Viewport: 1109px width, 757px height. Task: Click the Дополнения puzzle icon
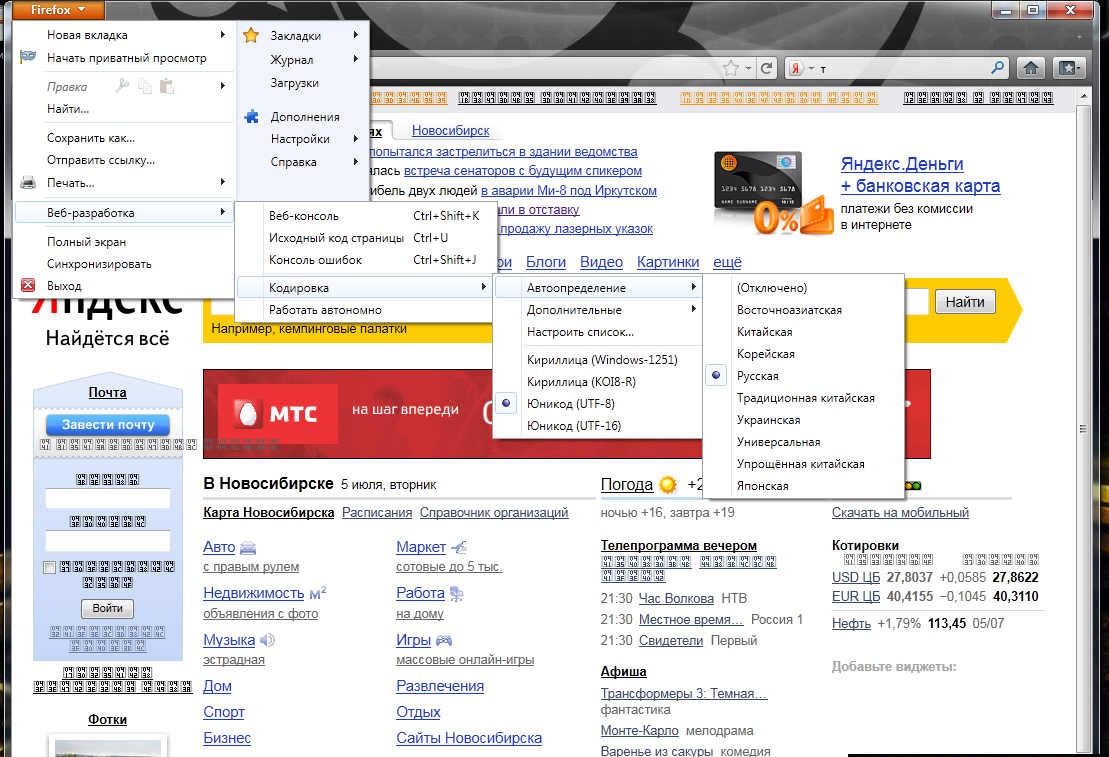tap(252, 117)
